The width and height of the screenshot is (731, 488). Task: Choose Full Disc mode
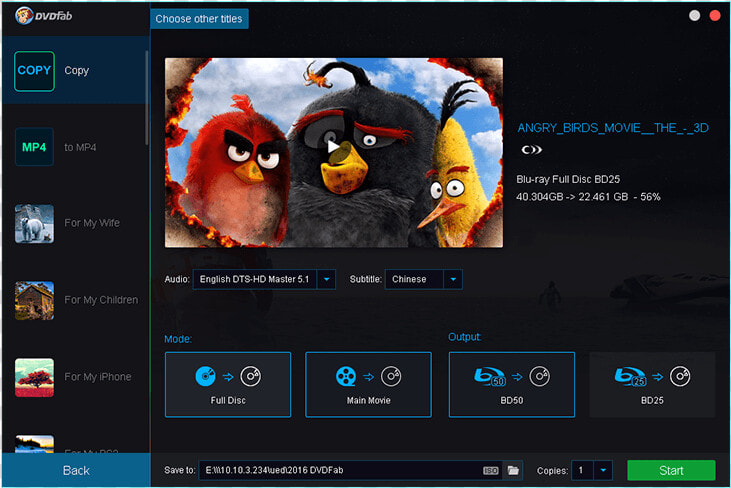pos(228,385)
